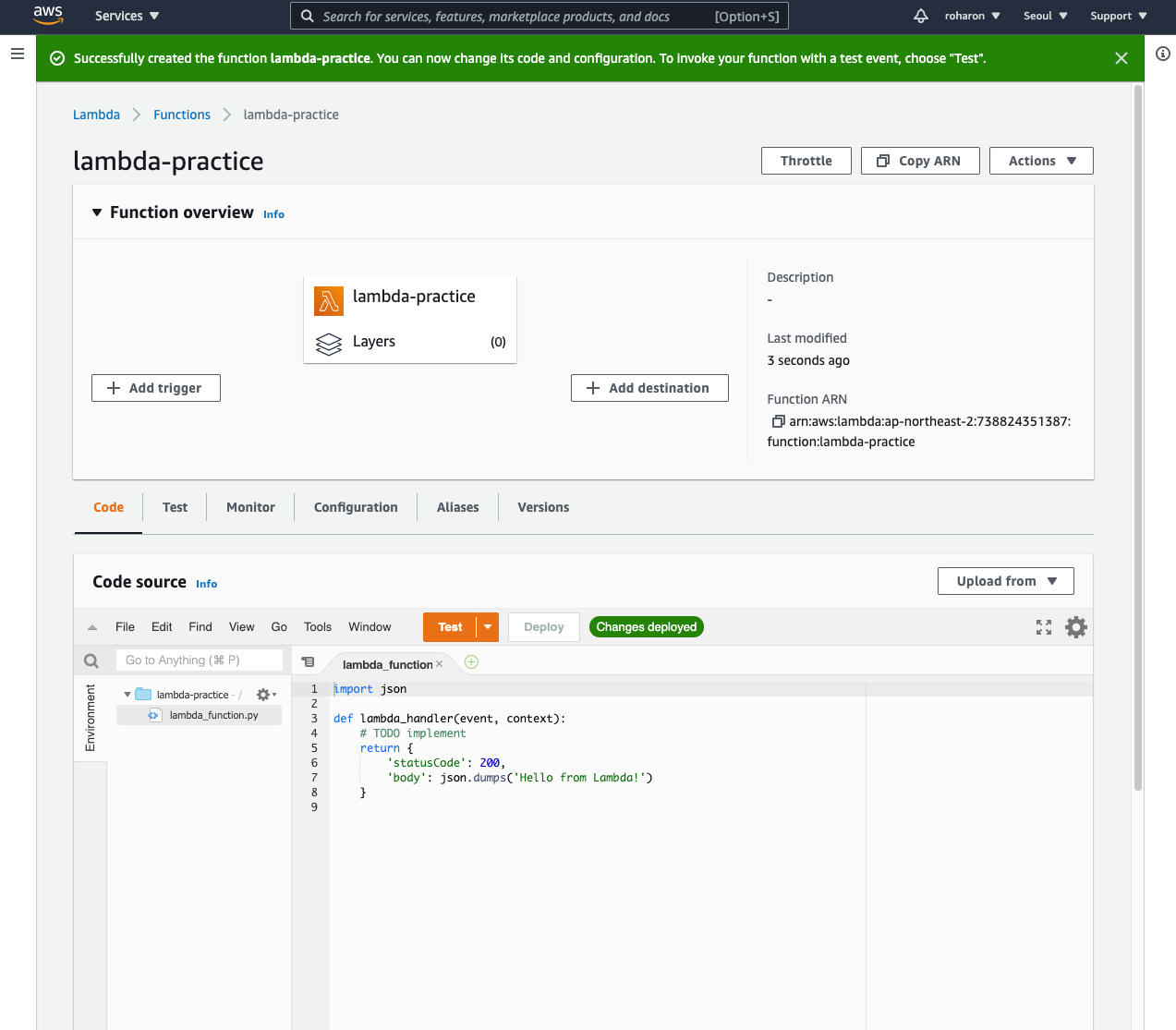Viewport: 1176px width, 1030px height.
Task: Switch to the Monitor tab
Action: pos(250,507)
